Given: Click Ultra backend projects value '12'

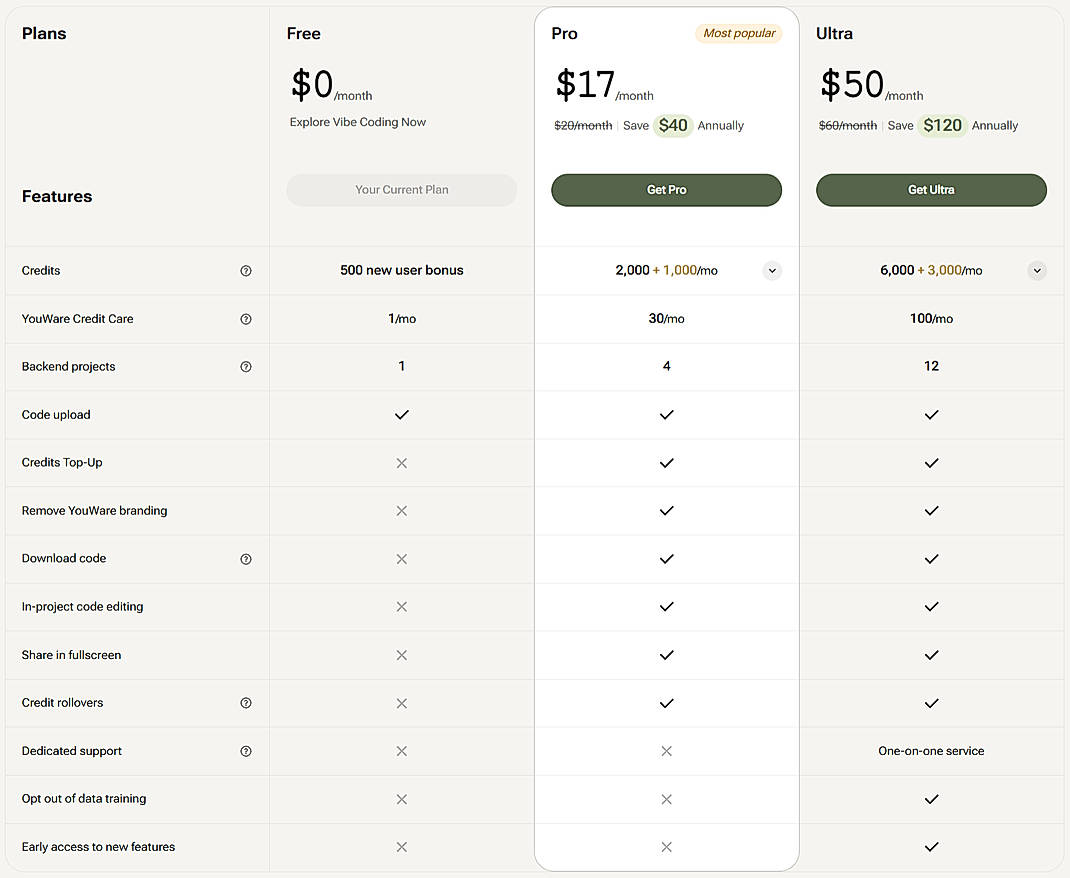Looking at the screenshot, I should (931, 366).
